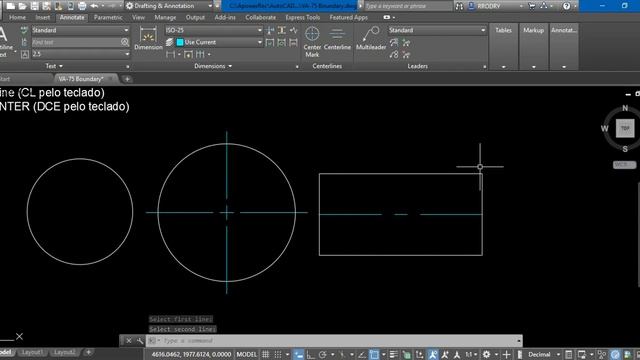Click the new drawing tab plus button
The width and height of the screenshot is (640, 360).
[x=127, y=79]
